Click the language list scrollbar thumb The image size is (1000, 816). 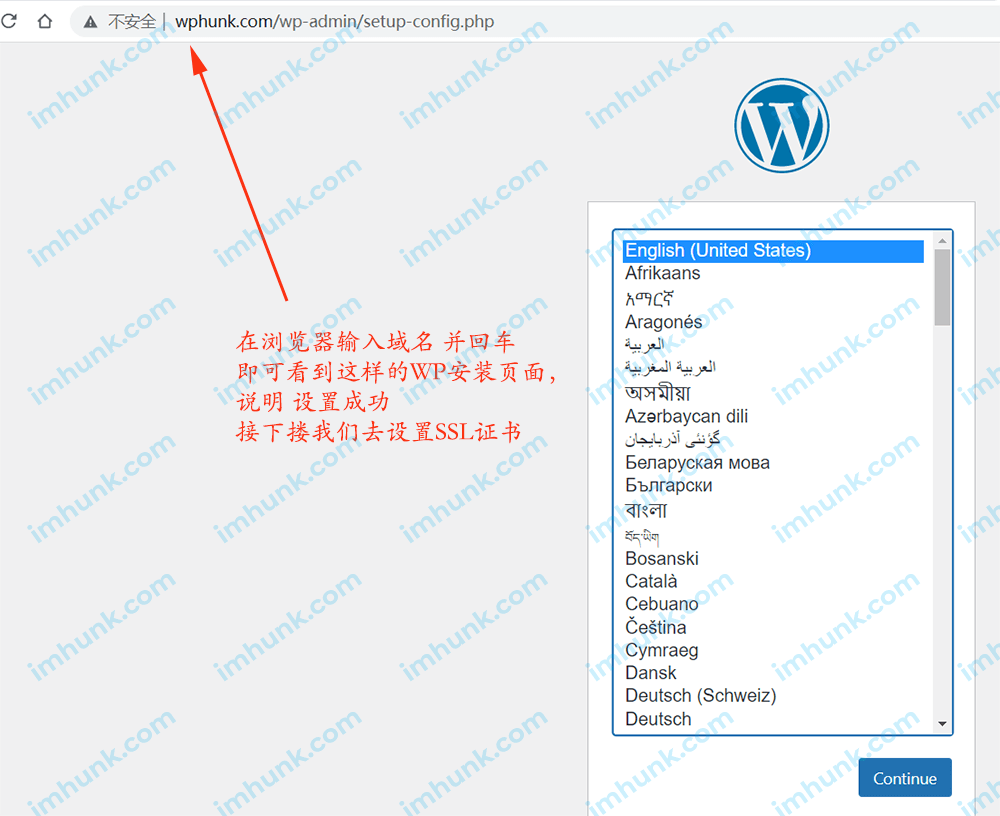pos(942,288)
